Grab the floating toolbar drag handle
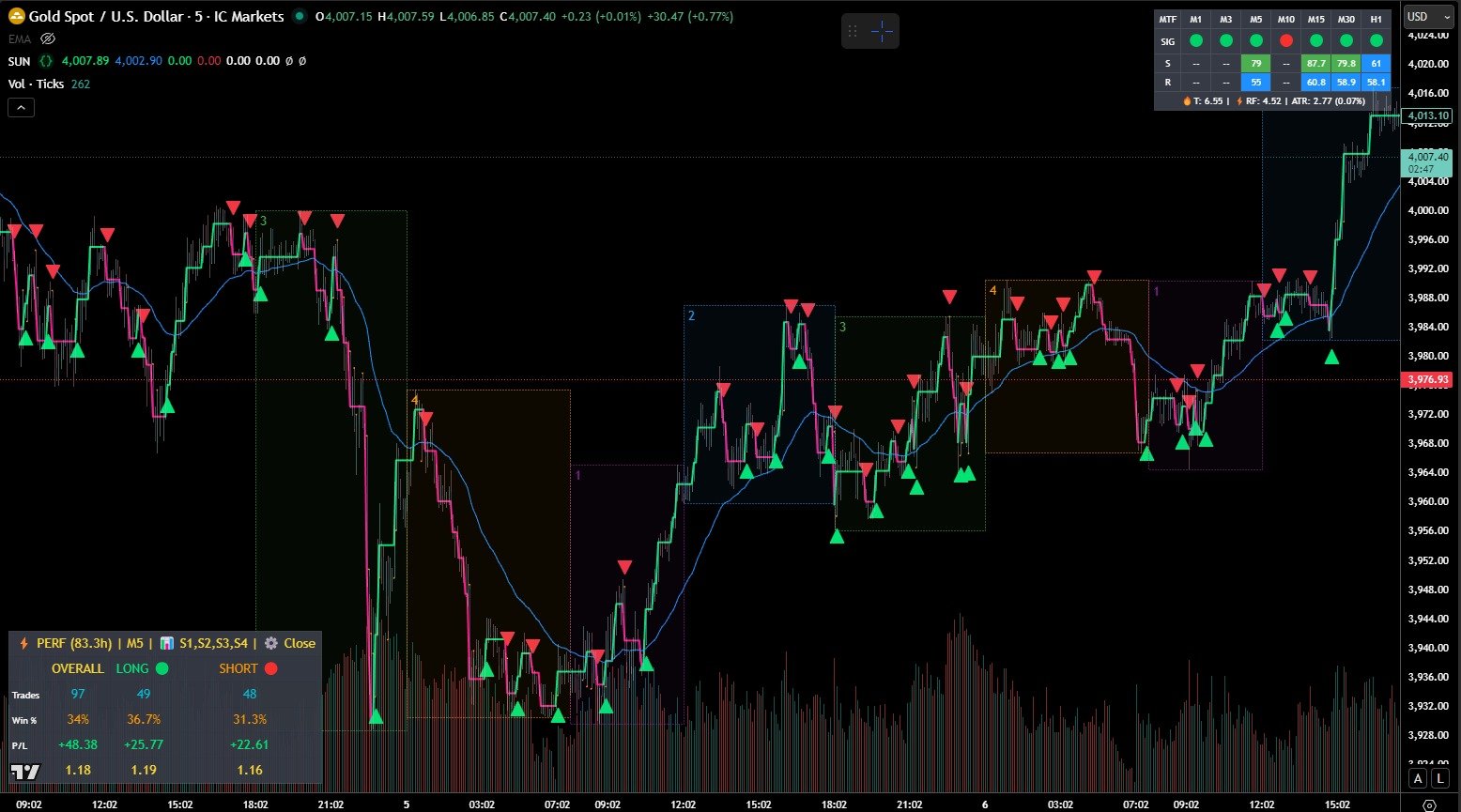1461x812 pixels. [854, 31]
